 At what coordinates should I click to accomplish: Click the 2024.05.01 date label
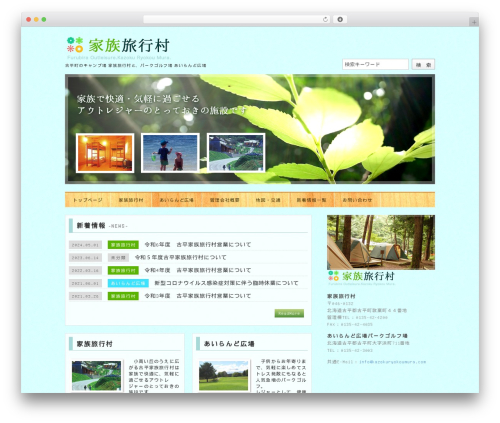(x=85, y=245)
